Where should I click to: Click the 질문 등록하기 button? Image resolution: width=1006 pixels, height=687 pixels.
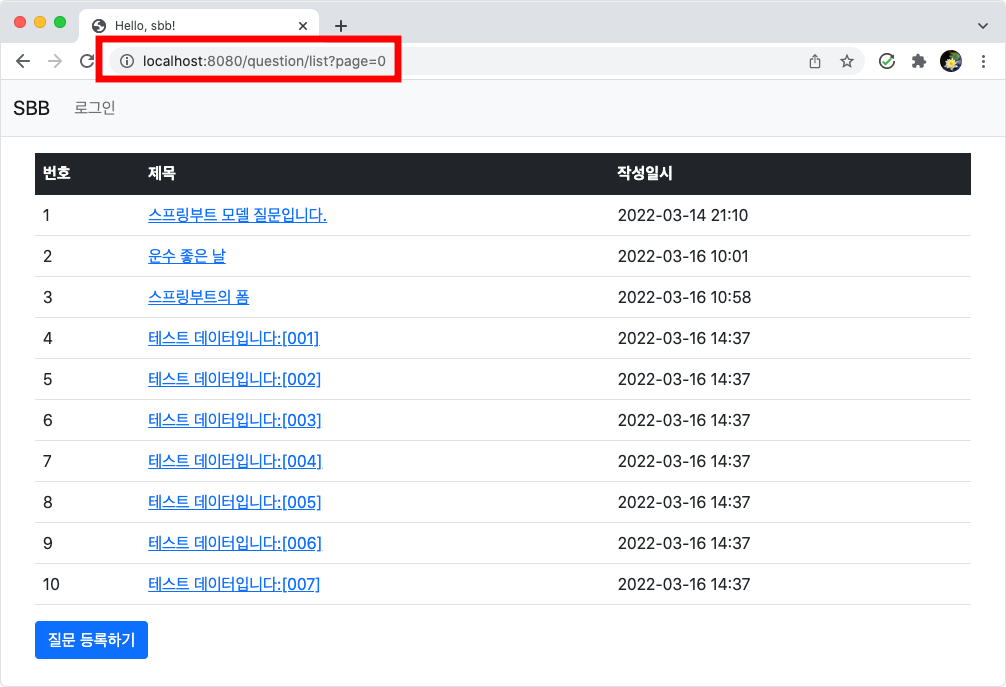(91, 640)
